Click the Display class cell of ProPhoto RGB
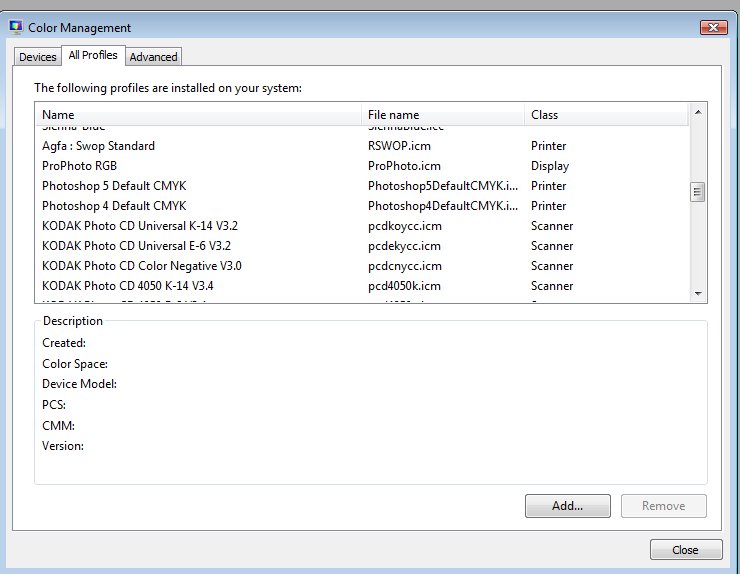 tap(550, 166)
